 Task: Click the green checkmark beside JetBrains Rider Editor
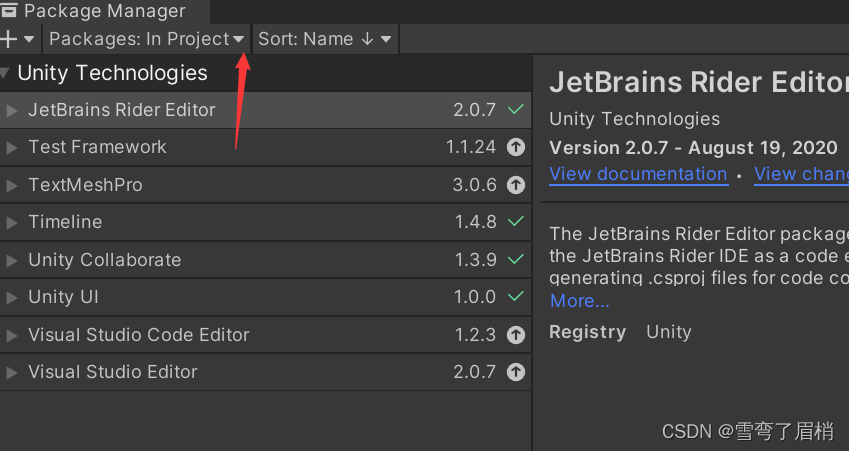pos(515,109)
